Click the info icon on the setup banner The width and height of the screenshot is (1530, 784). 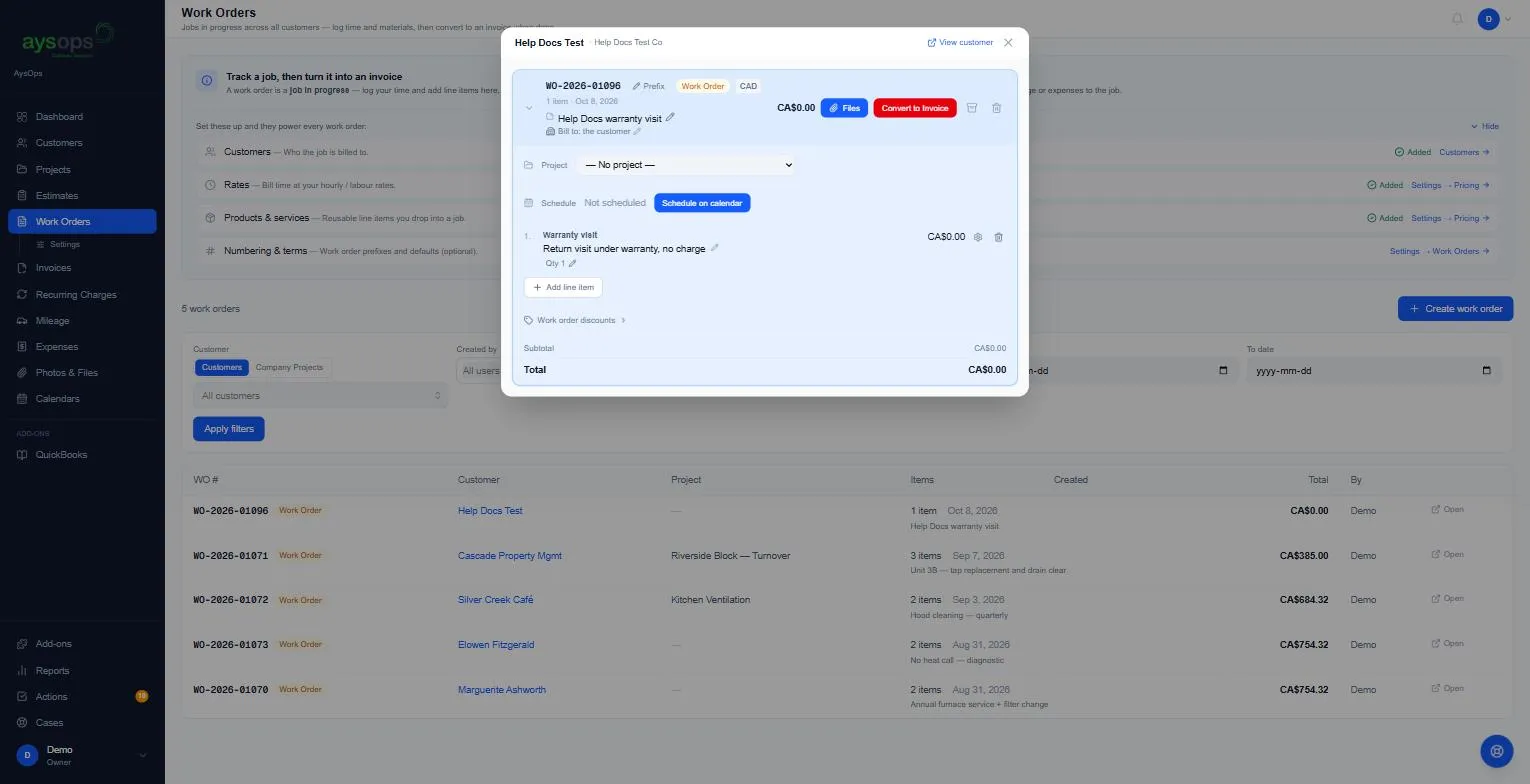[207, 81]
